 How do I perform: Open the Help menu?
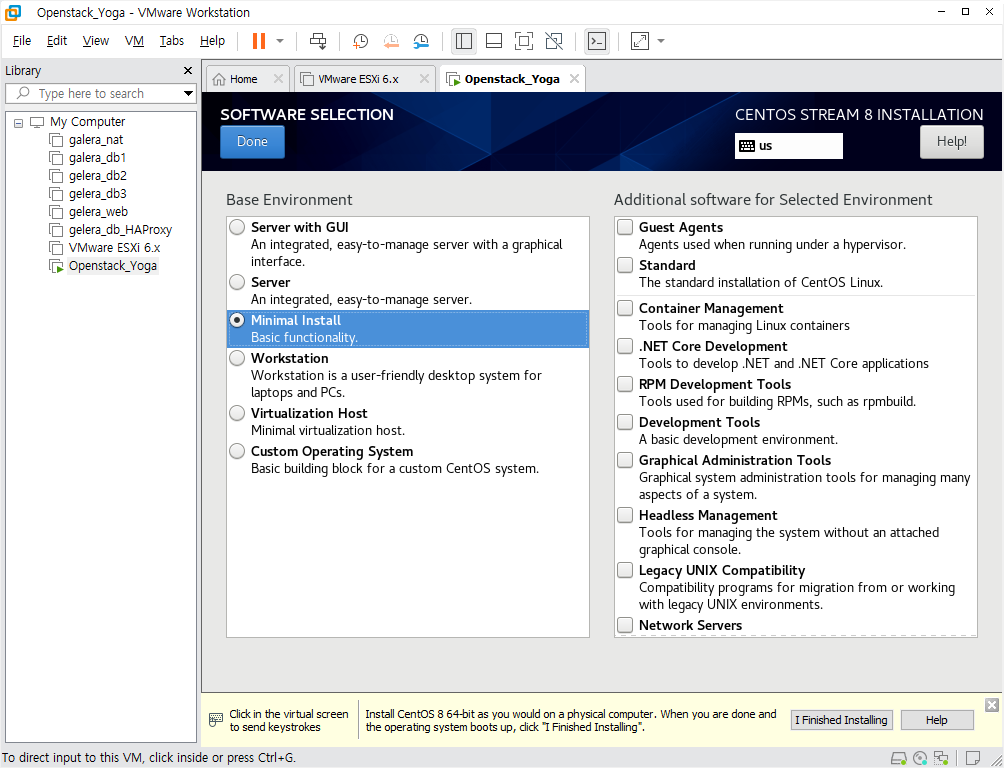point(213,41)
